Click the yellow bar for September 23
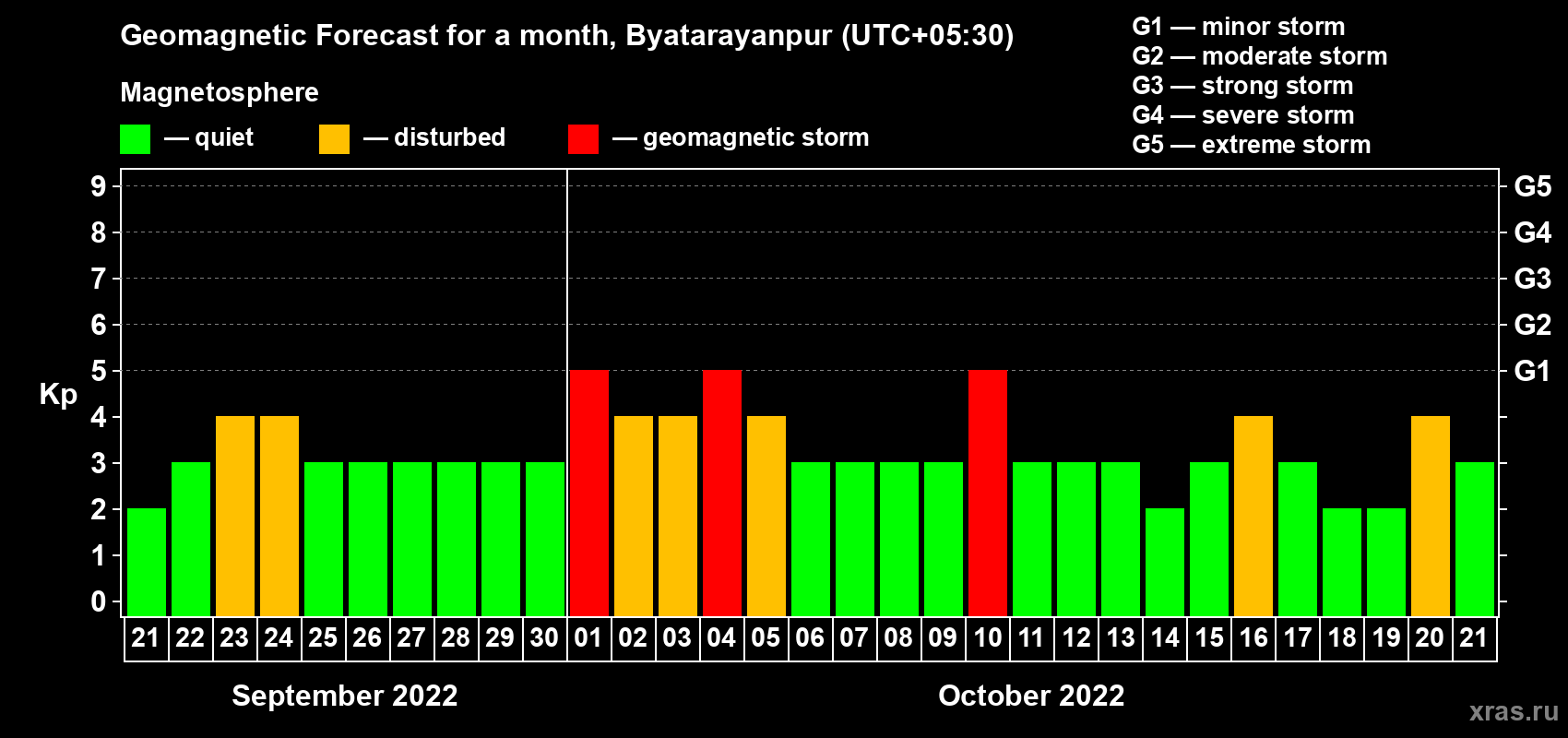This screenshot has height=738, width=1568. pyautogui.click(x=235, y=516)
